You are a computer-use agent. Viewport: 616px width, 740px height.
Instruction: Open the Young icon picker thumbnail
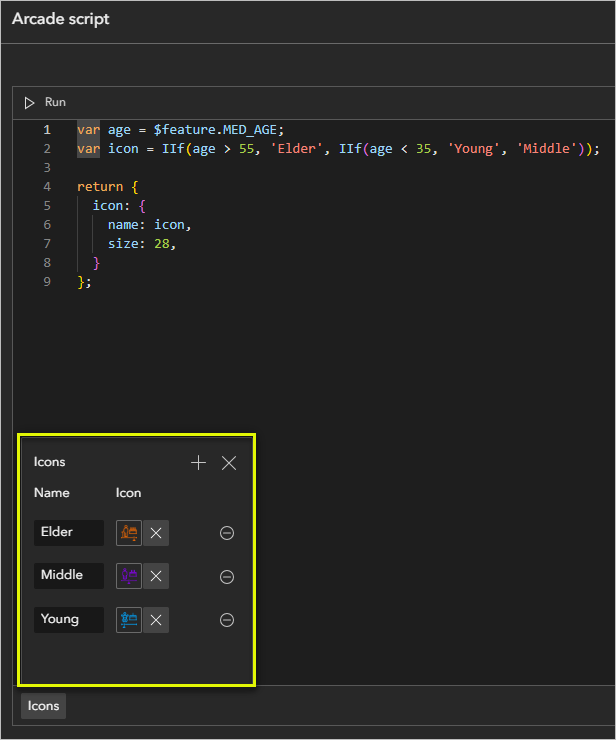[x=129, y=620]
